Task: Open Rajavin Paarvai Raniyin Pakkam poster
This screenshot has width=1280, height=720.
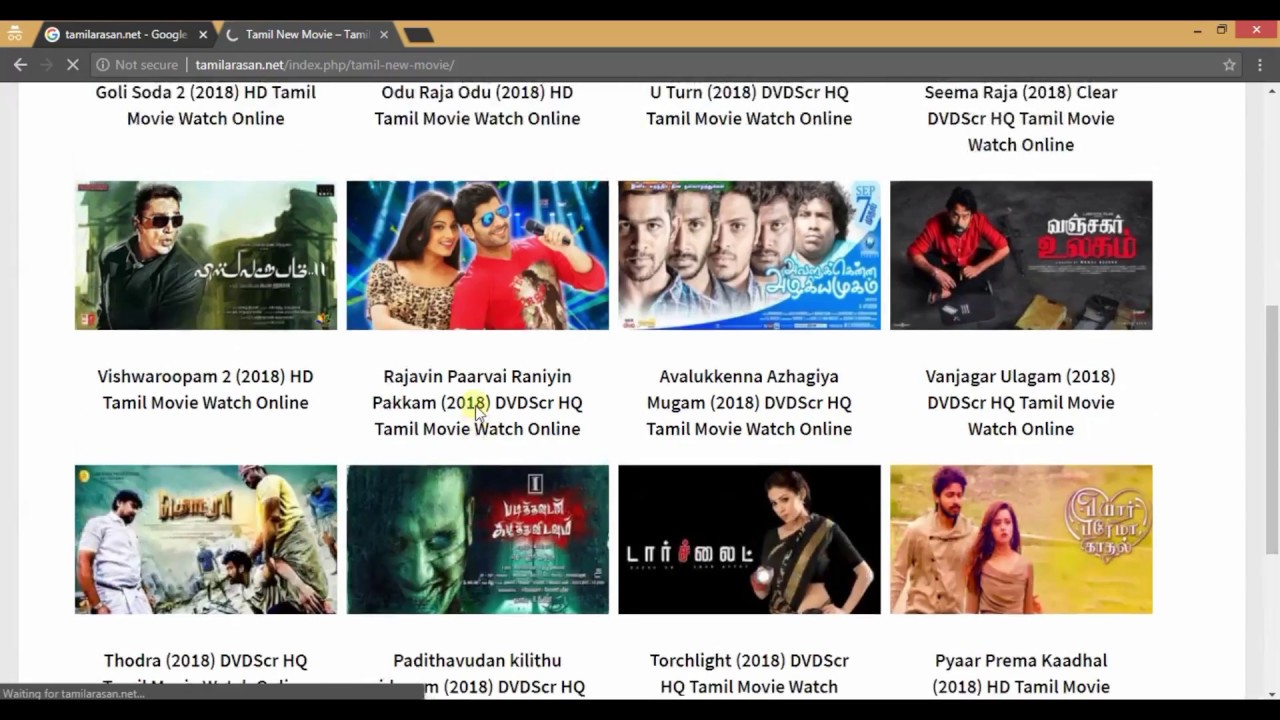Action: [477, 255]
